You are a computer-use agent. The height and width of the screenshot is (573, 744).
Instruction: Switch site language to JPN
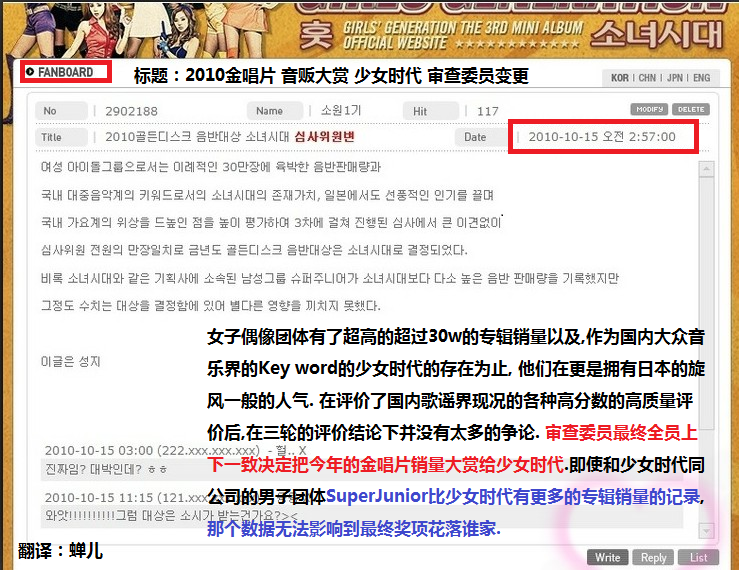675,78
